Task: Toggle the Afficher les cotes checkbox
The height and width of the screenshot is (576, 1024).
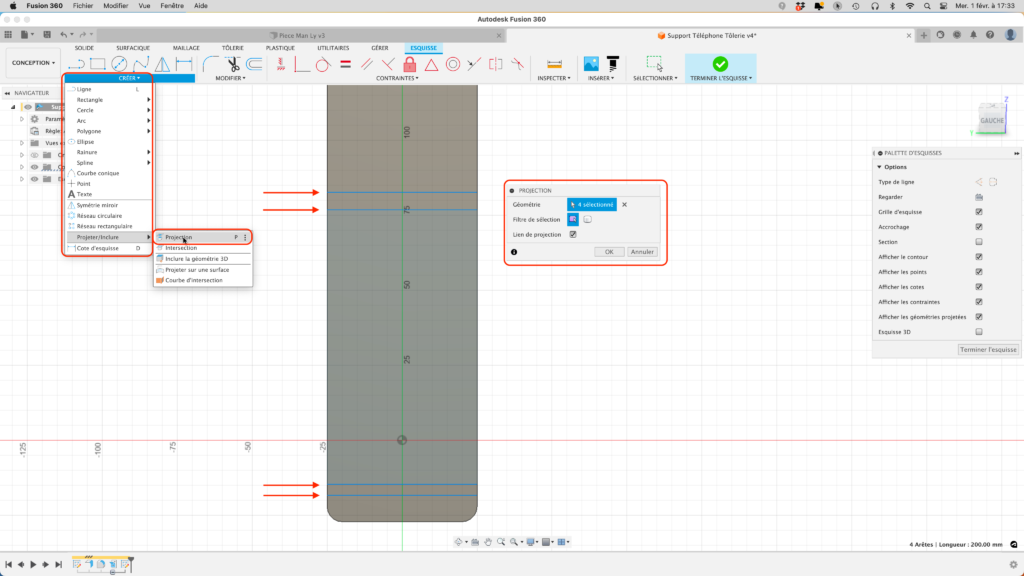Action: (x=979, y=287)
